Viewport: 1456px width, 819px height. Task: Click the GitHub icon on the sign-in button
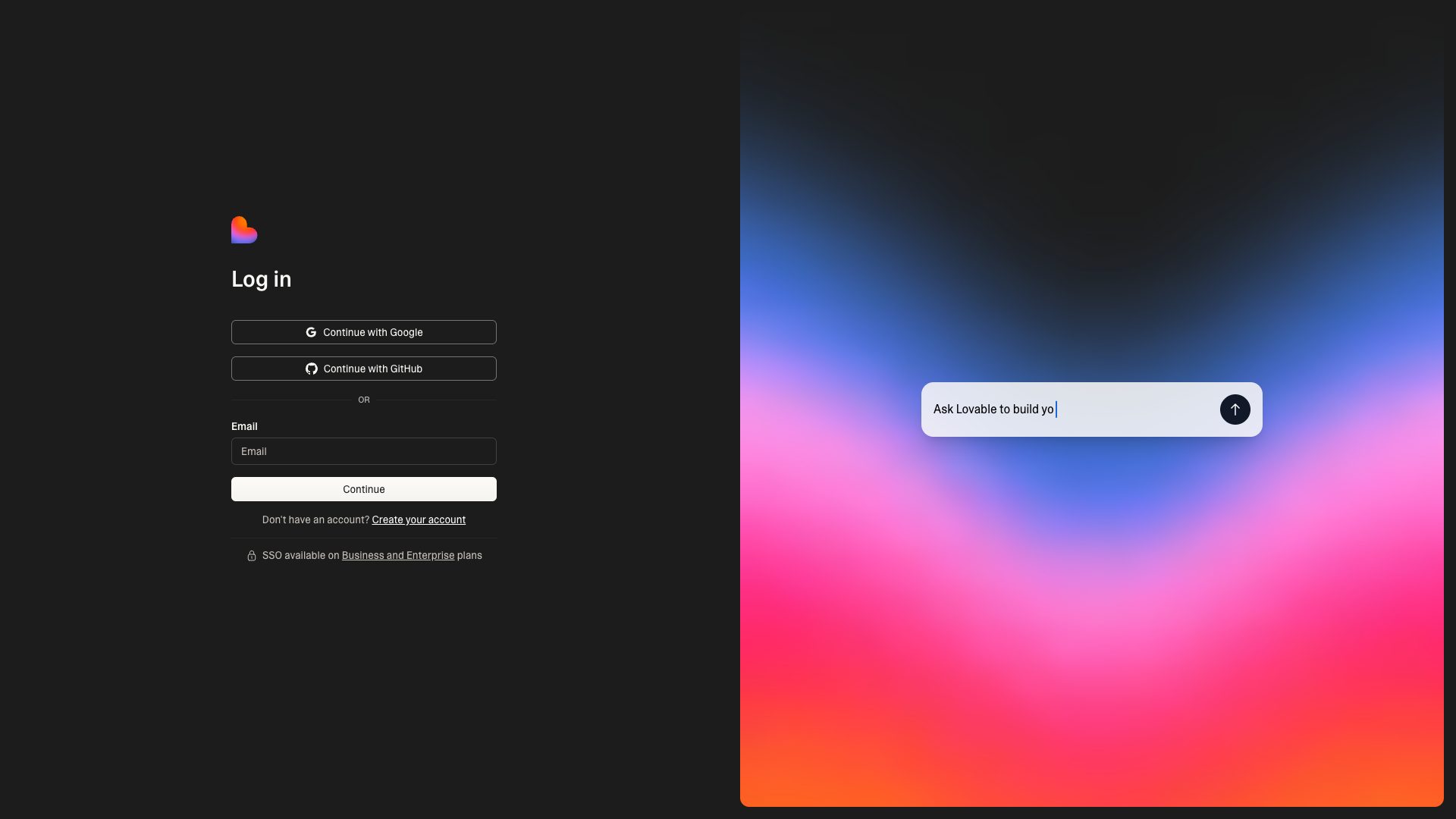[x=312, y=369]
